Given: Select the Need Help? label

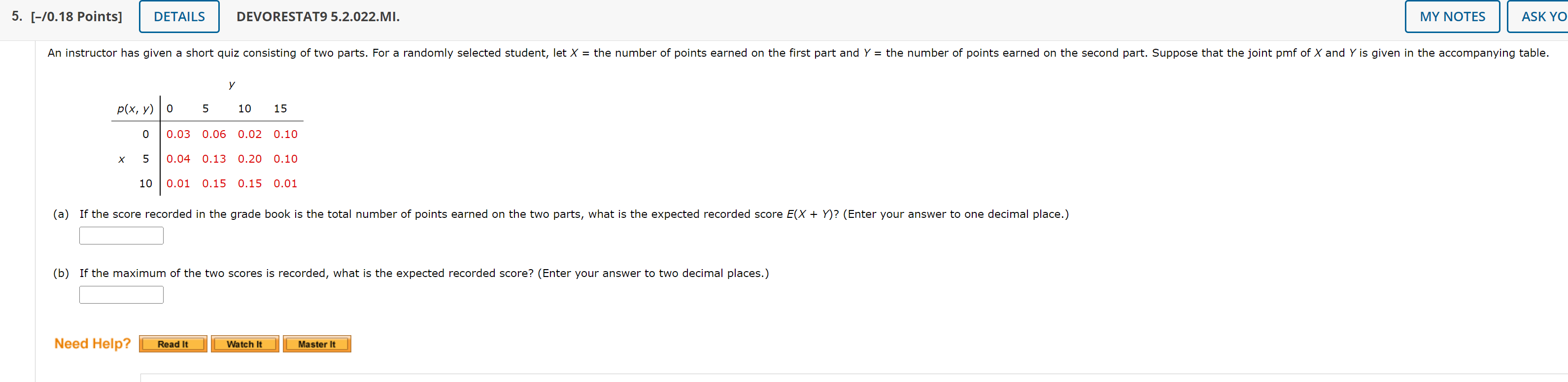Looking at the screenshot, I should [x=92, y=343].
